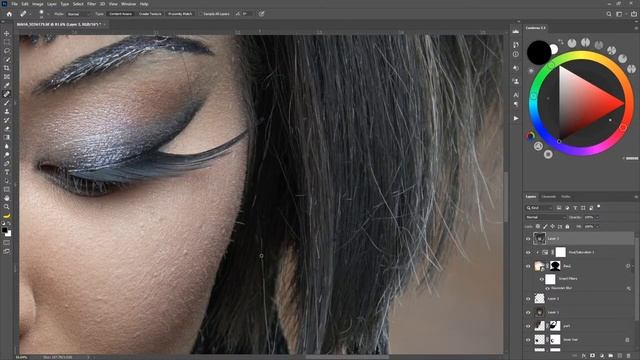The height and width of the screenshot is (360, 640).
Task: Hide the Hue/Saturation 1 layer eye
Action: pyautogui.click(x=528, y=253)
